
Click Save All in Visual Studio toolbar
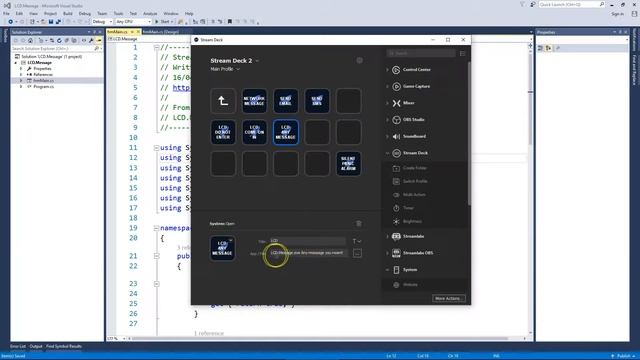58,22
